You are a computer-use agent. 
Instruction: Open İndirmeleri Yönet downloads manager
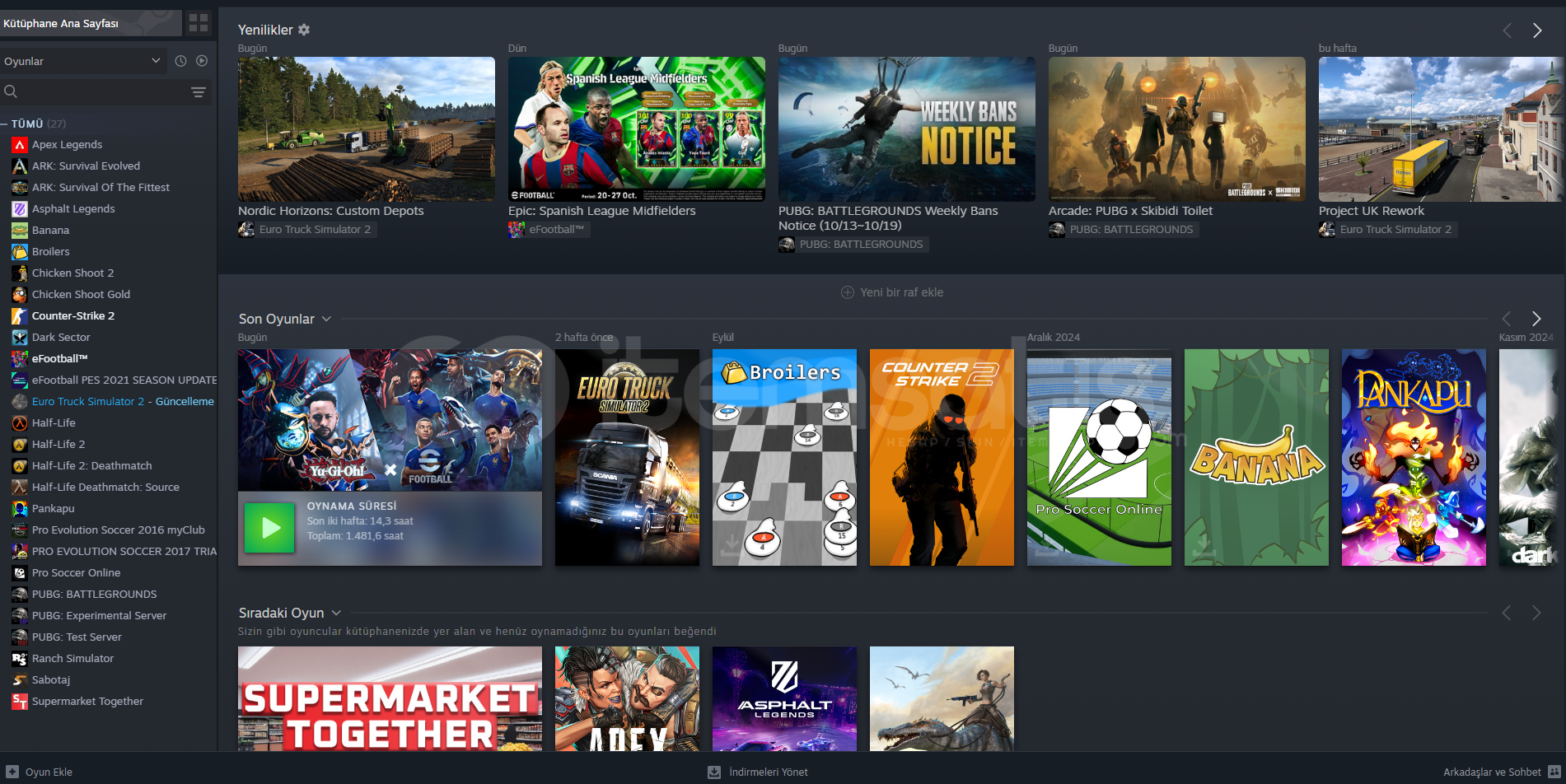point(759,772)
